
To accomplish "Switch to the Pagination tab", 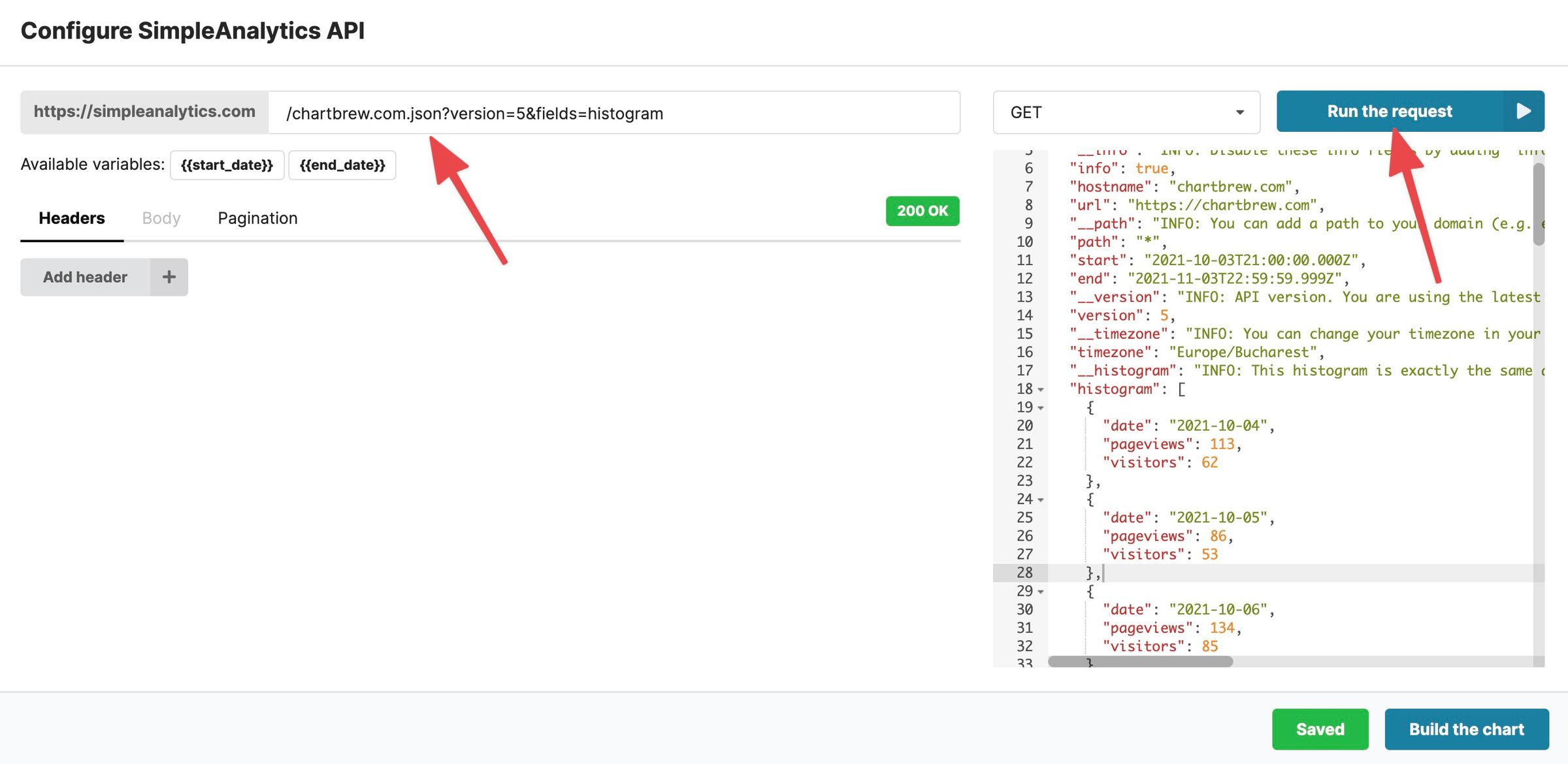I will (257, 219).
